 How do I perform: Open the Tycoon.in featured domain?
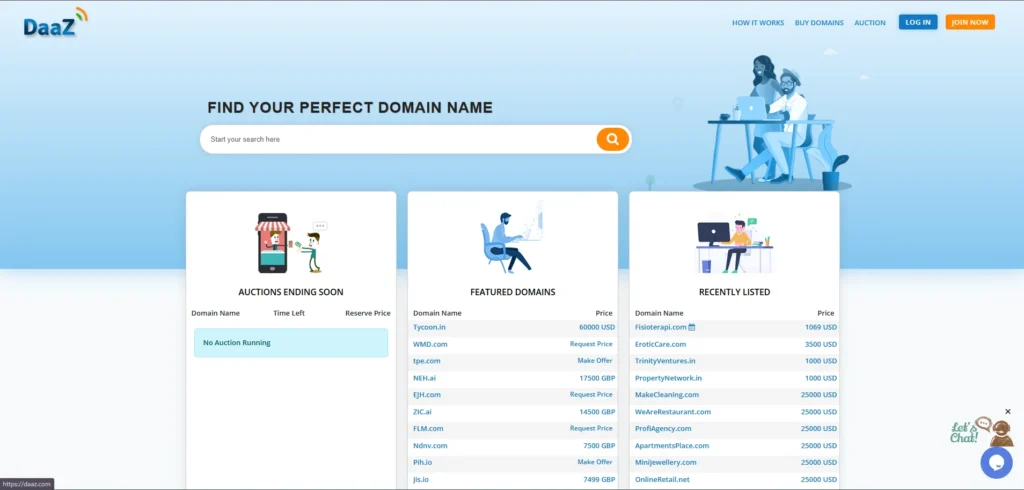tap(429, 327)
